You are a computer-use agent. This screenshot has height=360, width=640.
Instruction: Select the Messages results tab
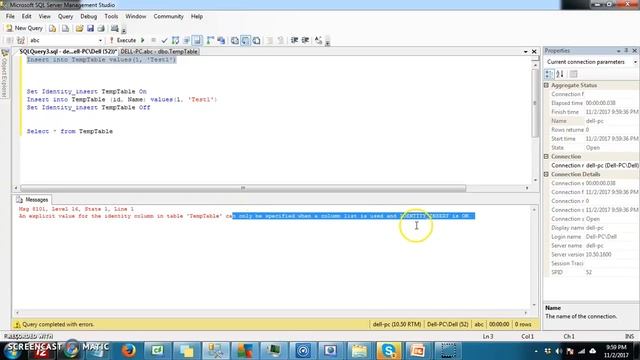[32, 200]
